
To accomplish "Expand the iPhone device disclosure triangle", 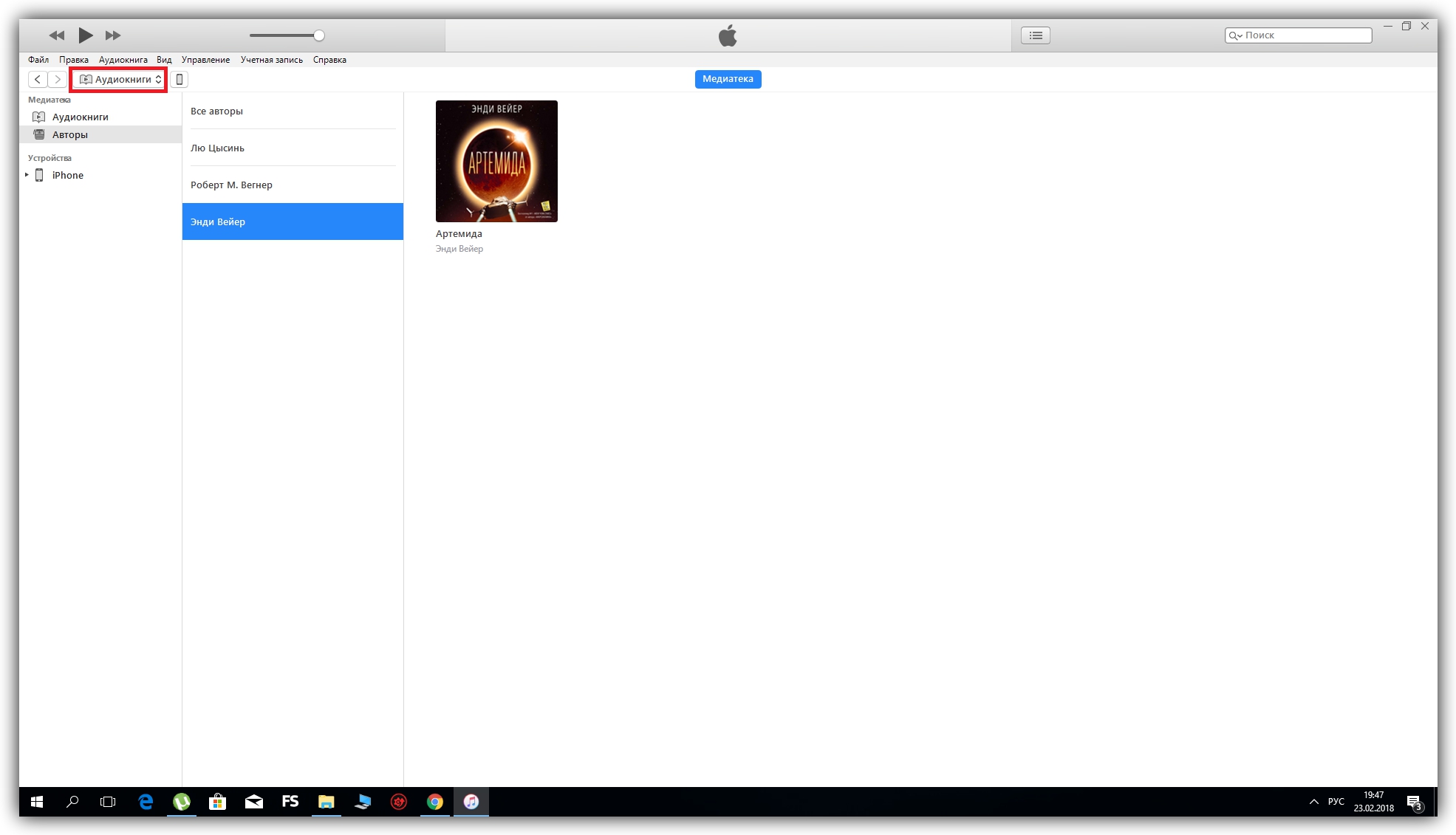I will coord(27,175).
